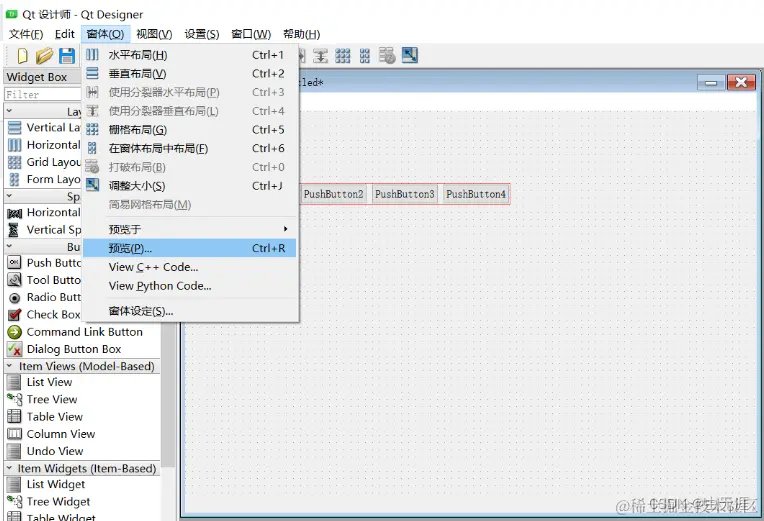Click the Vertical Spacer widget icon
This screenshot has width=764, height=521.
coord(14,230)
